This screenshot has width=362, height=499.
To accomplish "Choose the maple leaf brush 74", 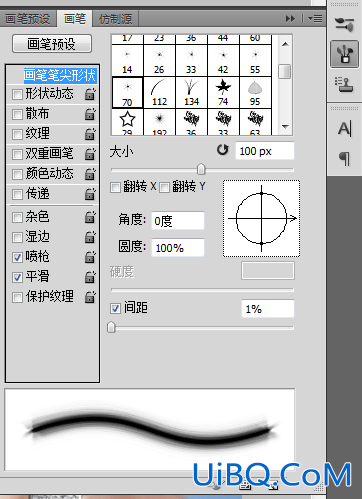I will click(x=223, y=93).
